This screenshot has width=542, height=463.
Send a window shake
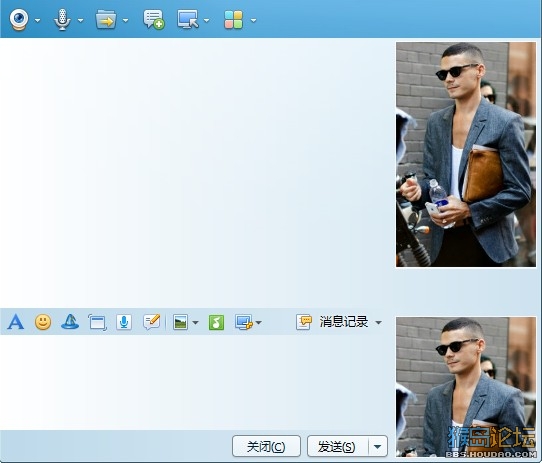point(97,322)
